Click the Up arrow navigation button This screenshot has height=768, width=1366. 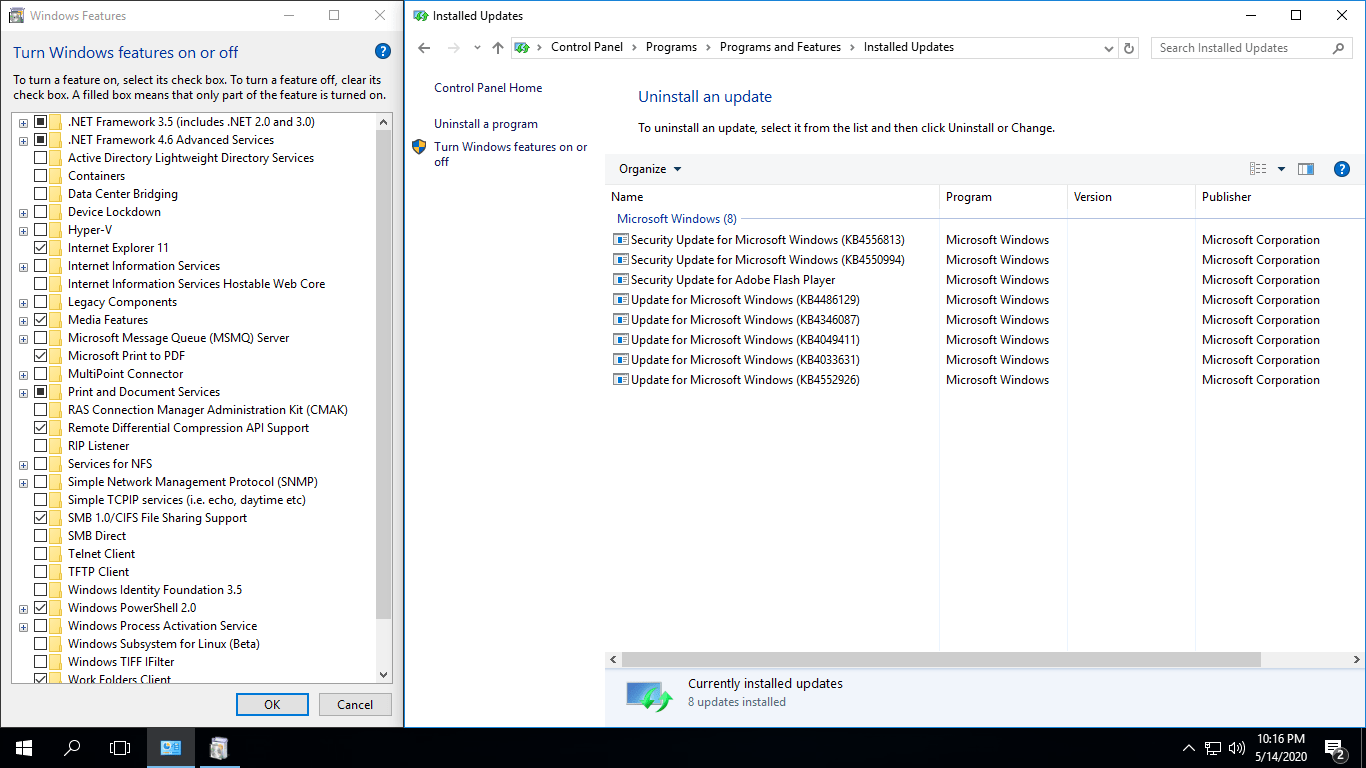click(x=498, y=48)
